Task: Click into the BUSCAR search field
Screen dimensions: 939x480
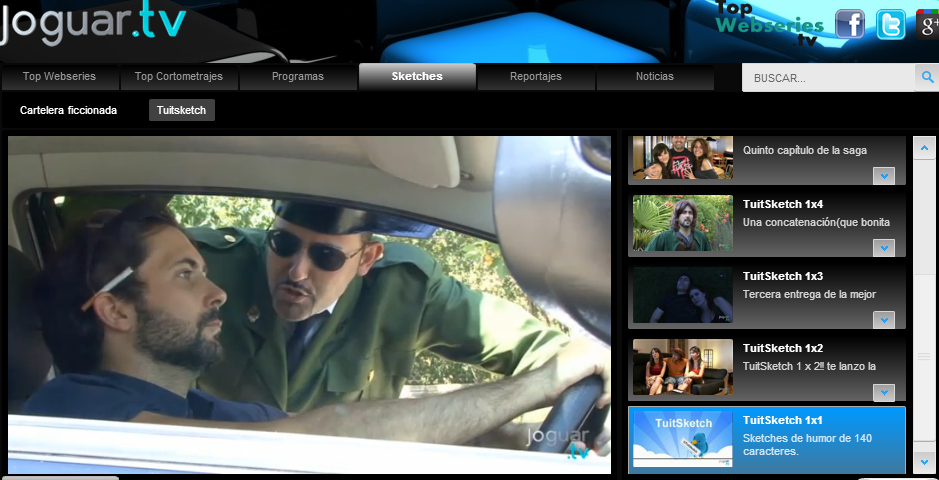Action: 828,78
